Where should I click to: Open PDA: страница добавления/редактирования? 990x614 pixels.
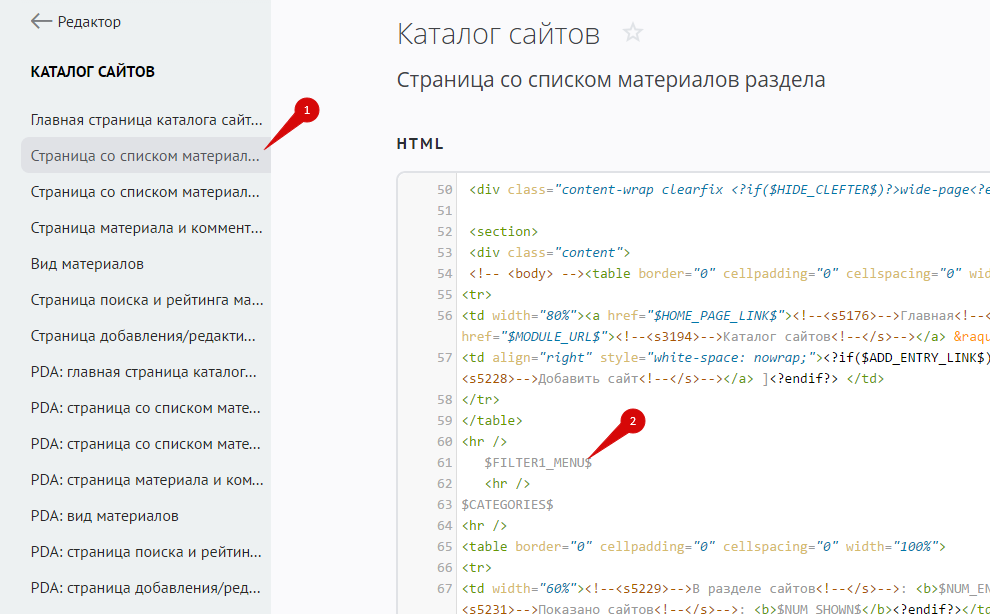146,588
